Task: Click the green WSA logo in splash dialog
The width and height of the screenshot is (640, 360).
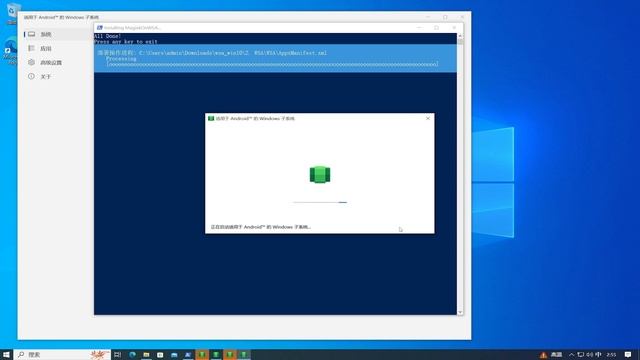Action: [320, 175]
